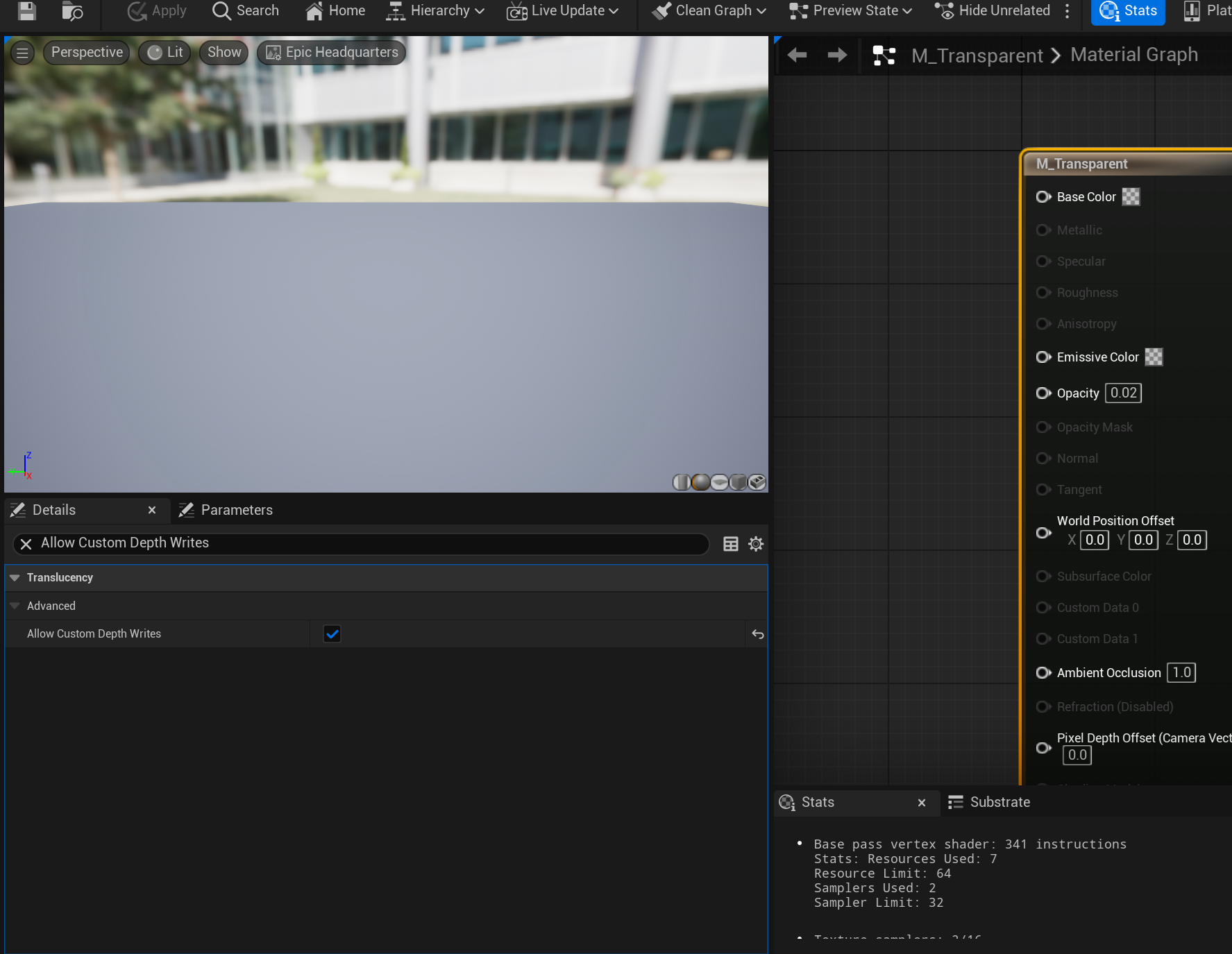Click the Metallic input pin
This screenshot has height=954, width=1232.
[x=1043, y=230]
